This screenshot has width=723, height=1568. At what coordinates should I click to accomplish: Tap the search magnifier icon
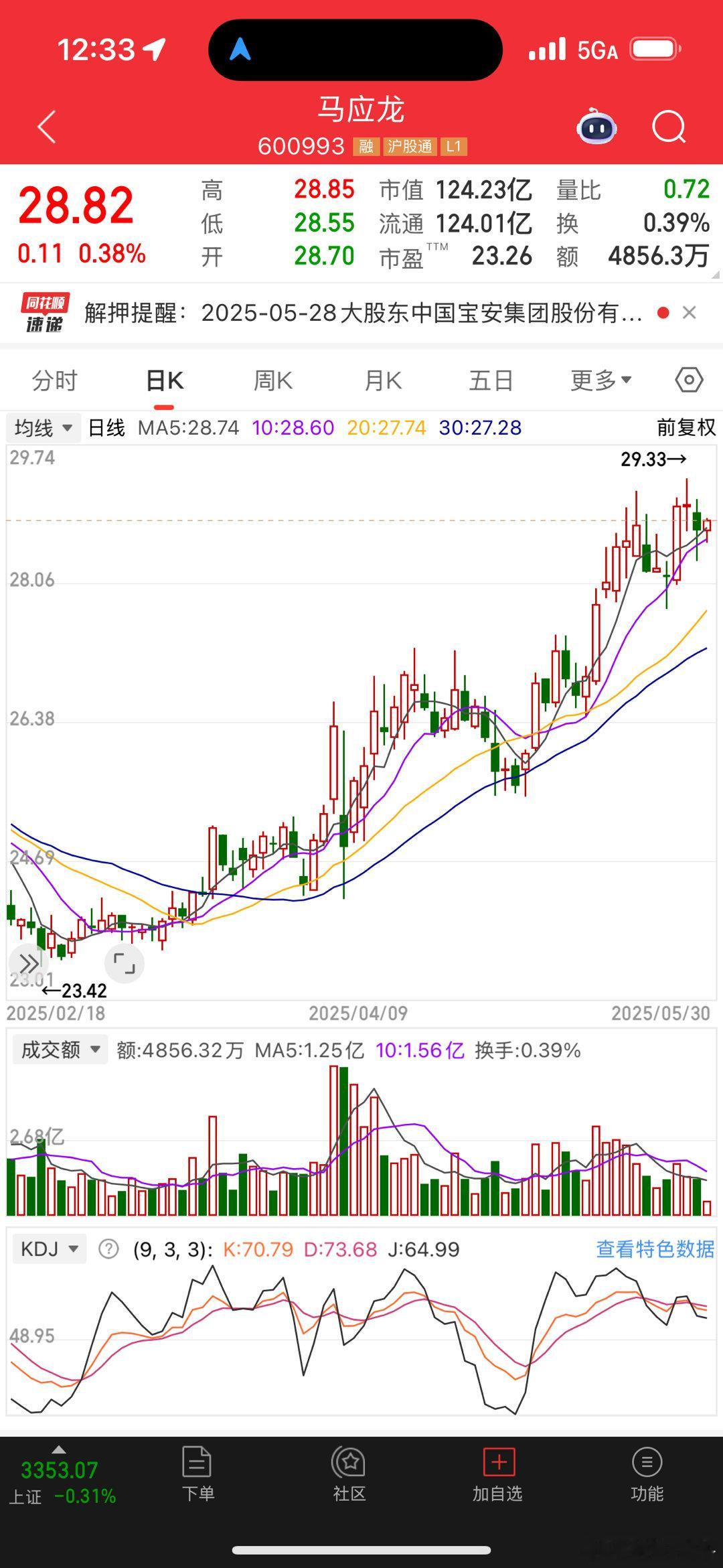click(669, 126)
